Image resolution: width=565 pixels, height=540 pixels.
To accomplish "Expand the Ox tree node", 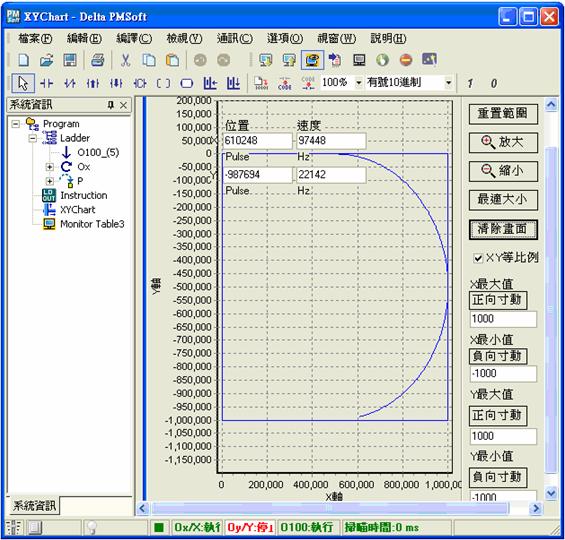I will click(49, 167).
